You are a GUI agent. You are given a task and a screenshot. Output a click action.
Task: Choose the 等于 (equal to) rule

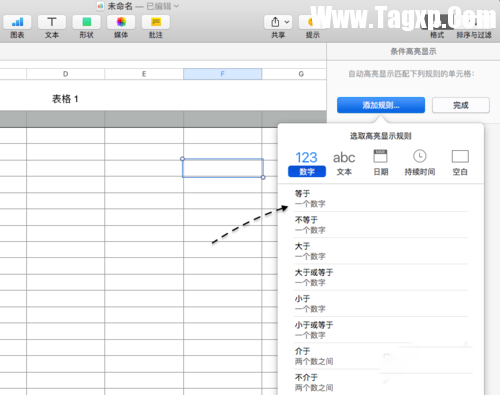[381, 199]
